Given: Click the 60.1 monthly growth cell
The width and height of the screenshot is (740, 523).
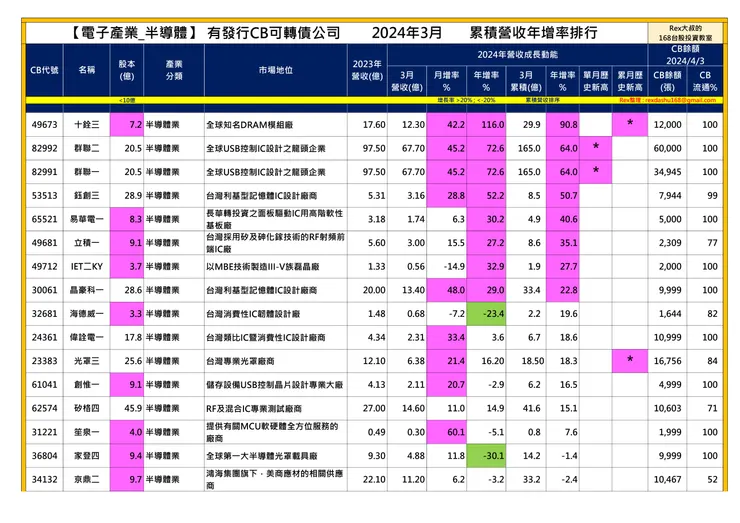Looking at the screenshot, I should tap(446, 432).
